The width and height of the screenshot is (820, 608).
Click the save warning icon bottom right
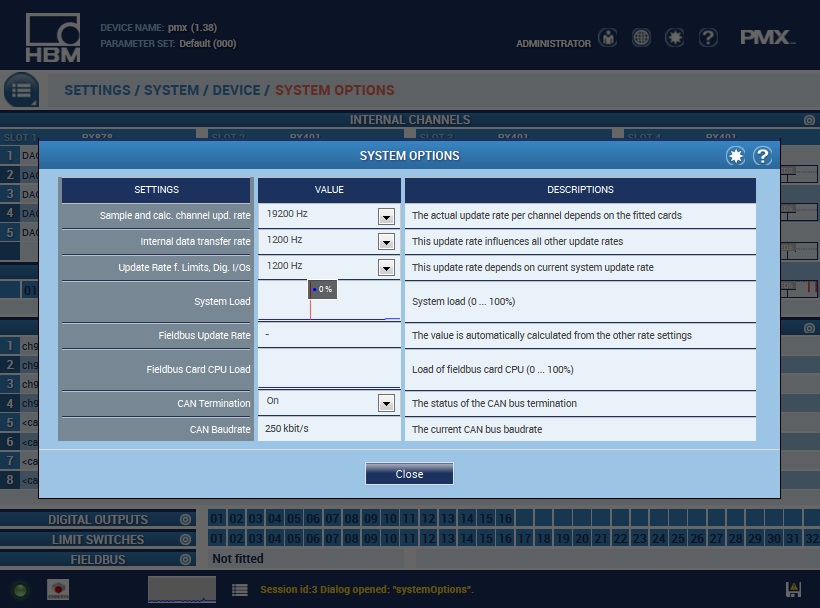click(x=793, y=589)
